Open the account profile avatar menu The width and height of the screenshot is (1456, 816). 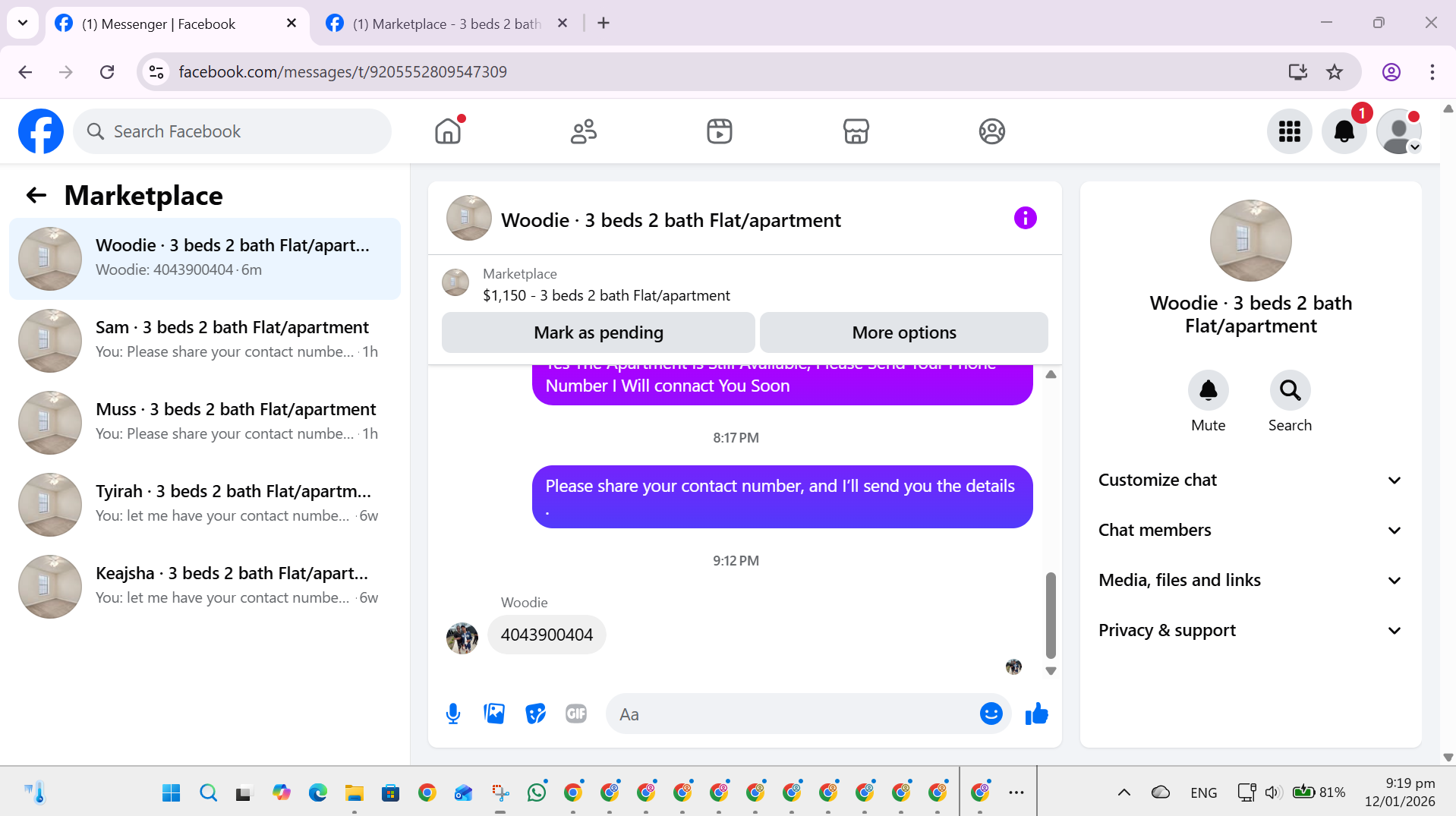pyautogui.click(x=1398, y=131)
